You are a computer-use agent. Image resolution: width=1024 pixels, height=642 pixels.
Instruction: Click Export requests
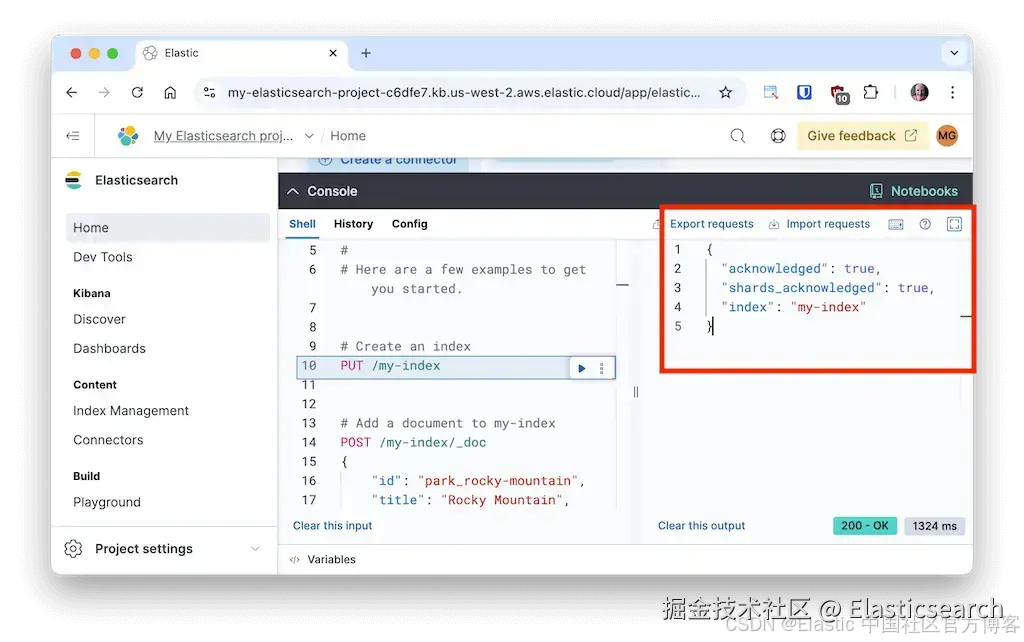click(711, 224)
